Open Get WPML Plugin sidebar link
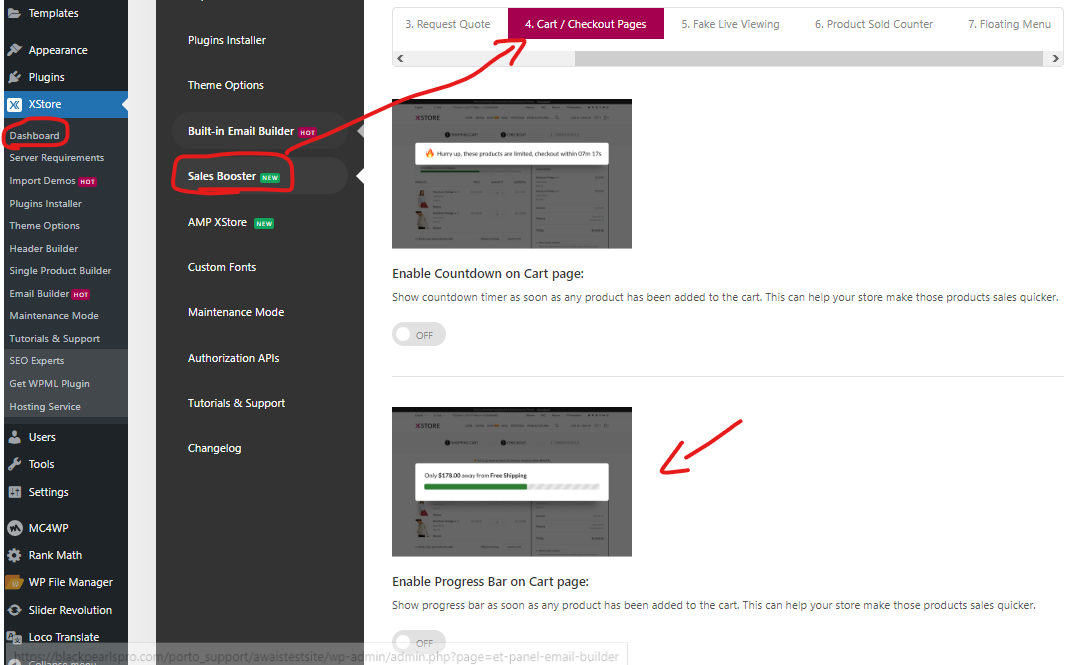1072x665 pixels. tap(49, 384)
